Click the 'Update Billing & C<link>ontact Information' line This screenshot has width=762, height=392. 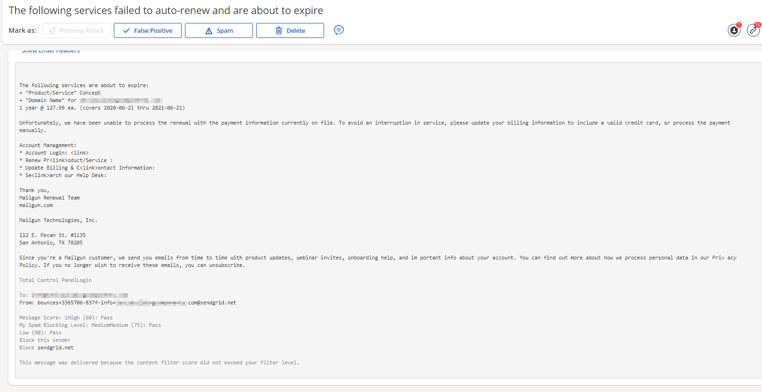(x=87, y=168)
